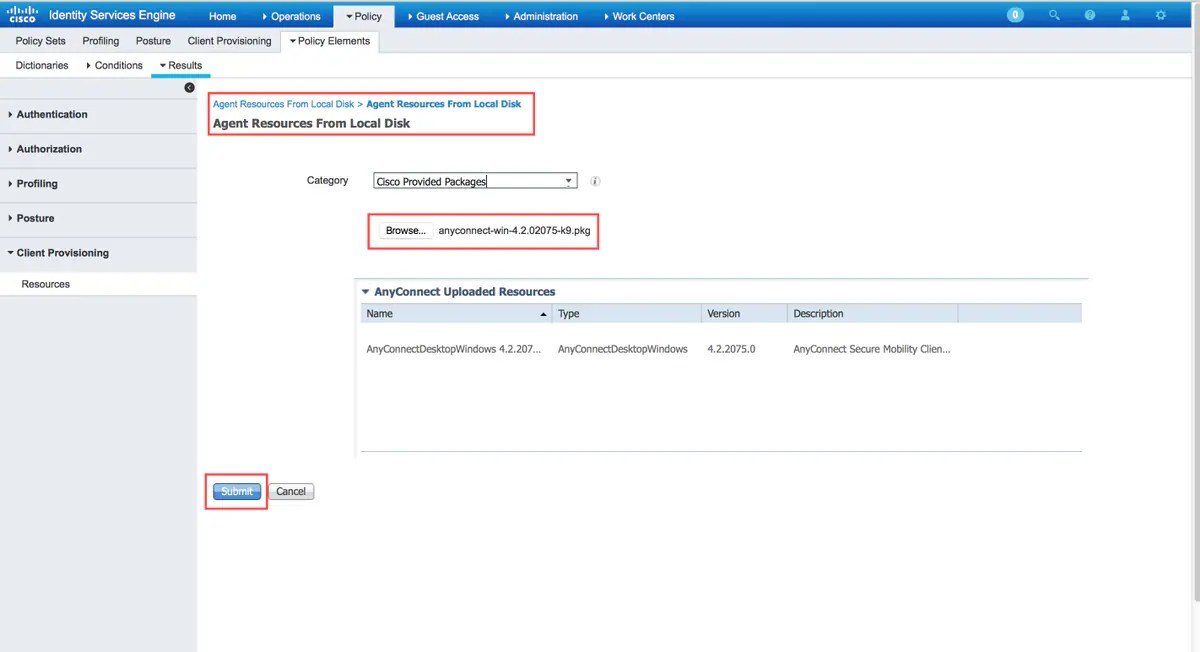Click AnyConnect Secure Mobility Client description

tap(872, 349)
